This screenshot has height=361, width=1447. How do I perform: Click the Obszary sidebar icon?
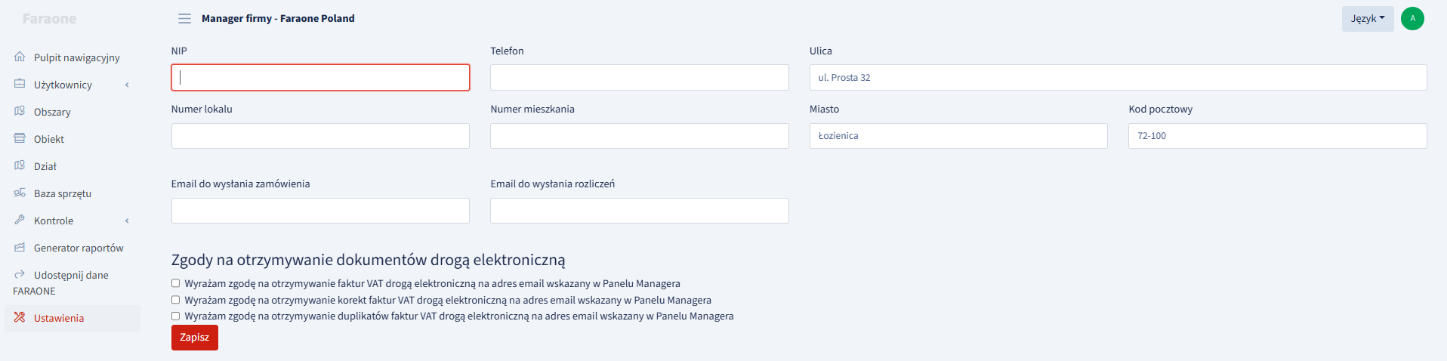pyautogui.click(x=20, y=112)
